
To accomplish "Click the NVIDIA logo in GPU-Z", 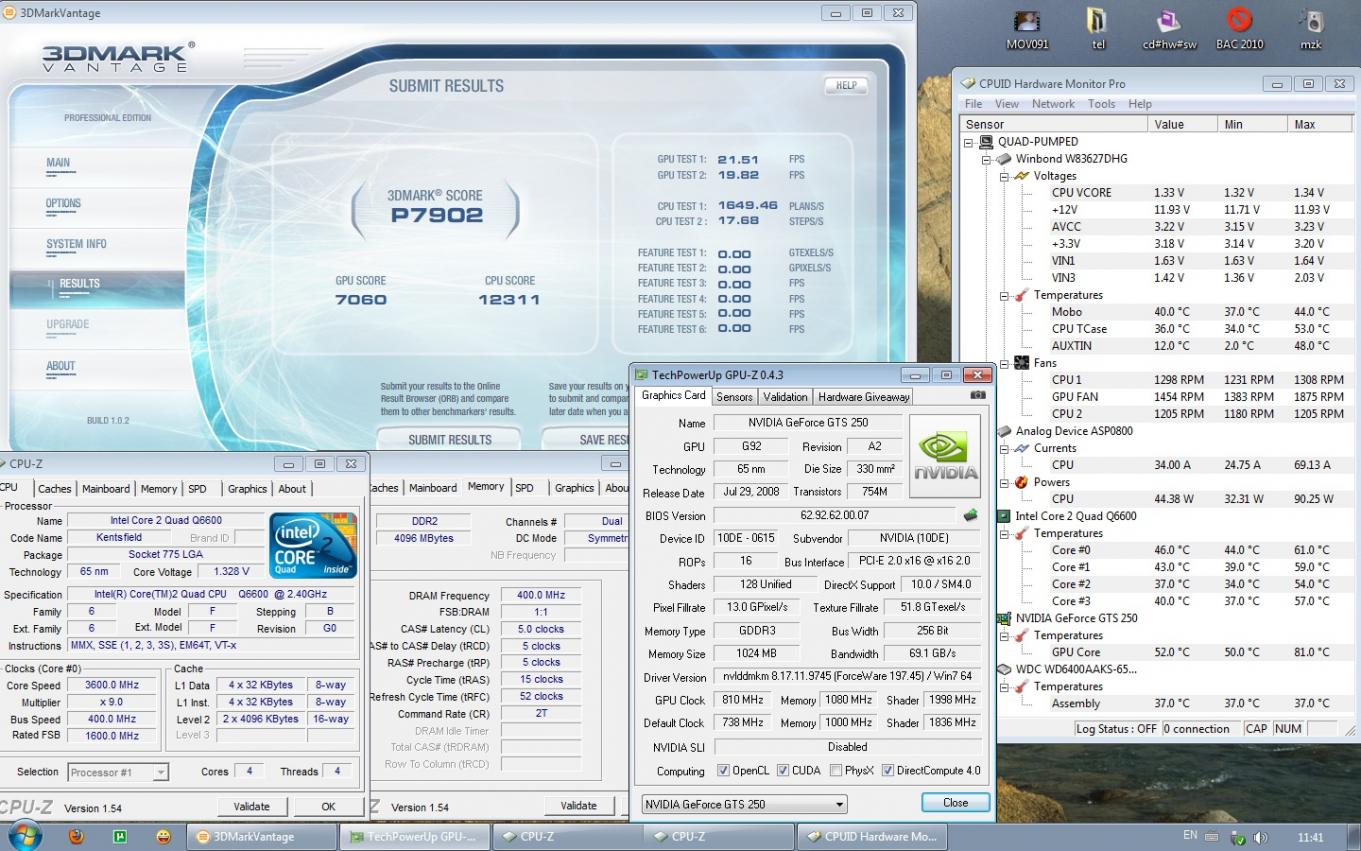I will 945,455.
